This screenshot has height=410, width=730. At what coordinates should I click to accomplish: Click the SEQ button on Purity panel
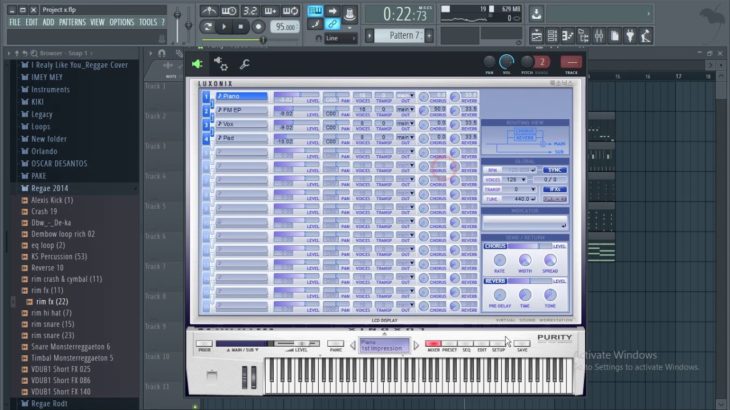pyautogui.click(x=466, y=343)
